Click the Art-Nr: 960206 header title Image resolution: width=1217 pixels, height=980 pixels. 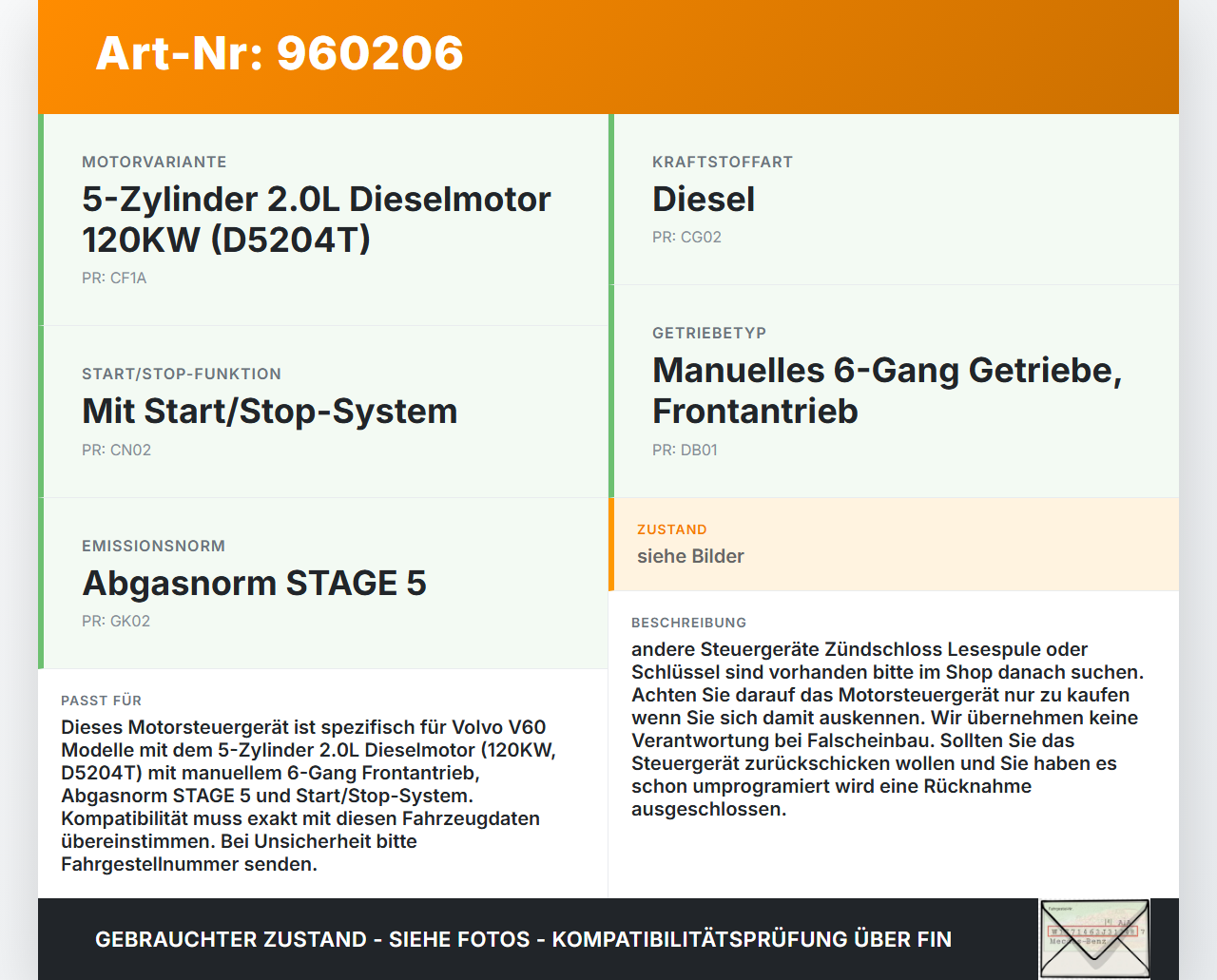click(x=280, y=53)
